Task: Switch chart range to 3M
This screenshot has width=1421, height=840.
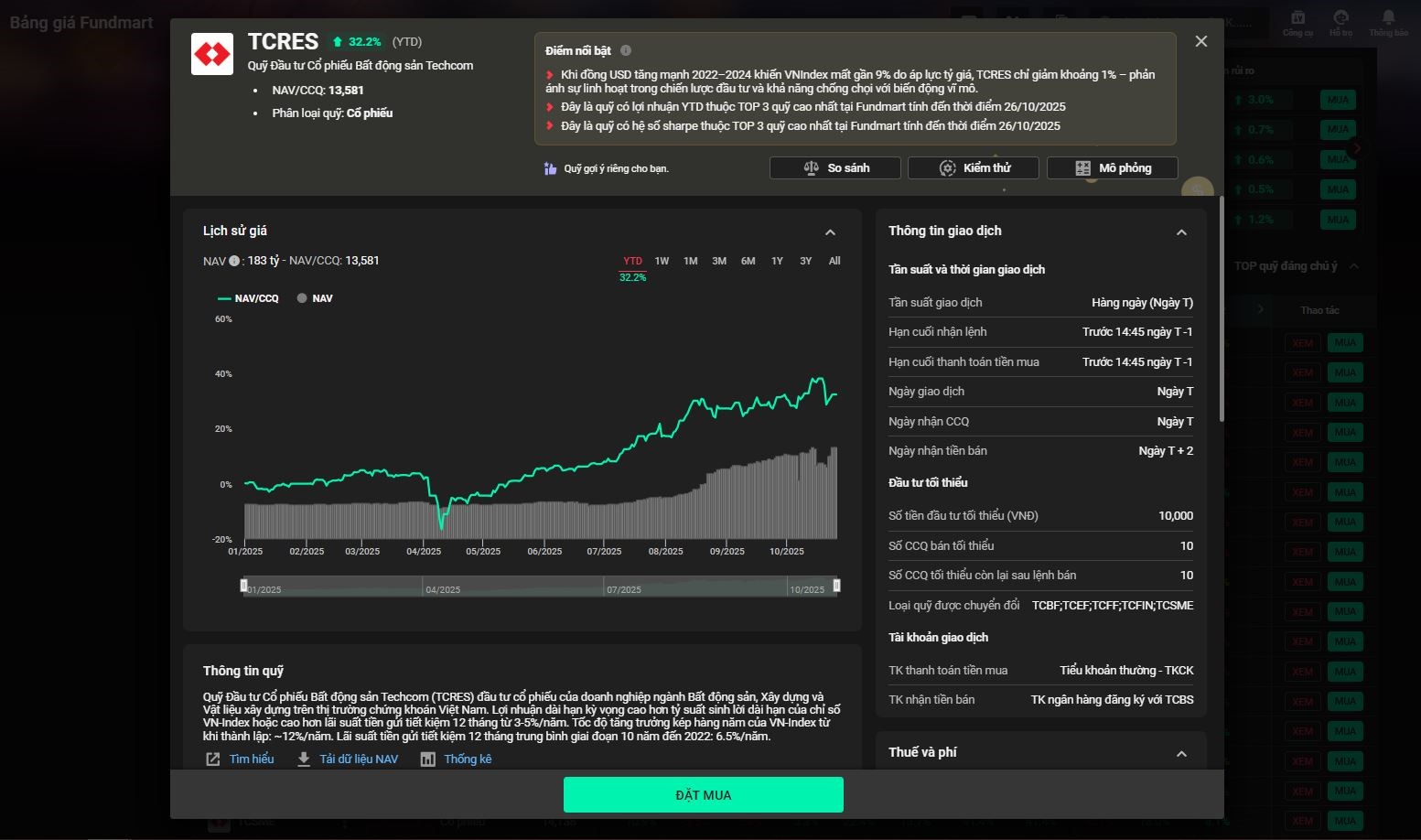Action: (719, 261)
